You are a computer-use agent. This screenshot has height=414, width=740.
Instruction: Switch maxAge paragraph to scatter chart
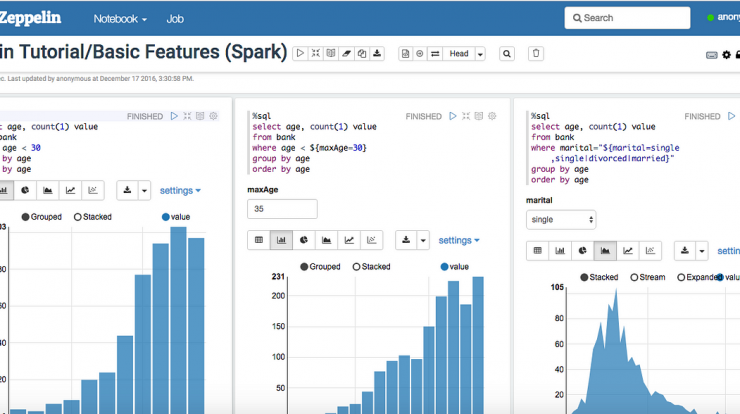tap(371, 240)
